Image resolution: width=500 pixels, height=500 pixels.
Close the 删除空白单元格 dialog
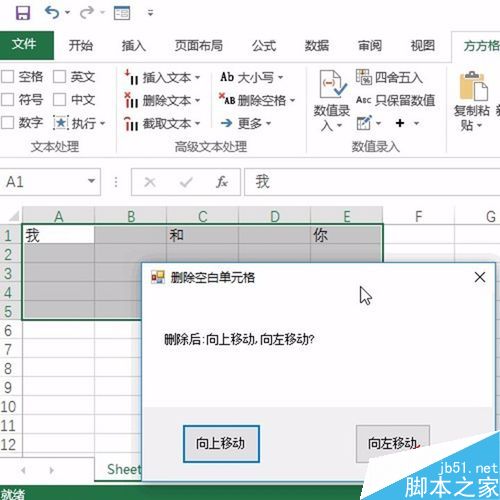coord(480,277)
